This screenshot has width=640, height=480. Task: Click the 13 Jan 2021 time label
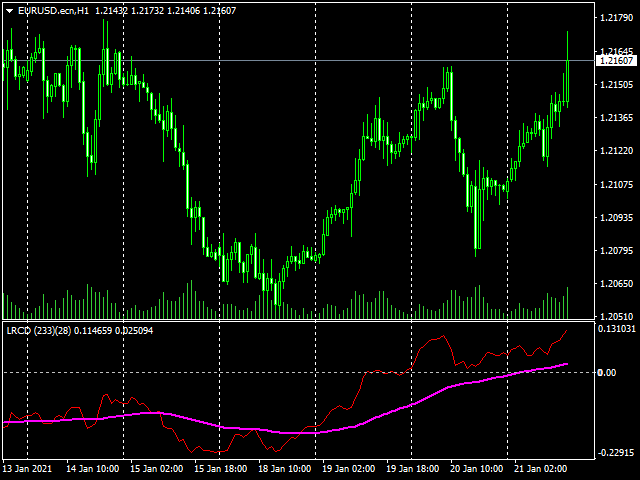tap(27, 468)
